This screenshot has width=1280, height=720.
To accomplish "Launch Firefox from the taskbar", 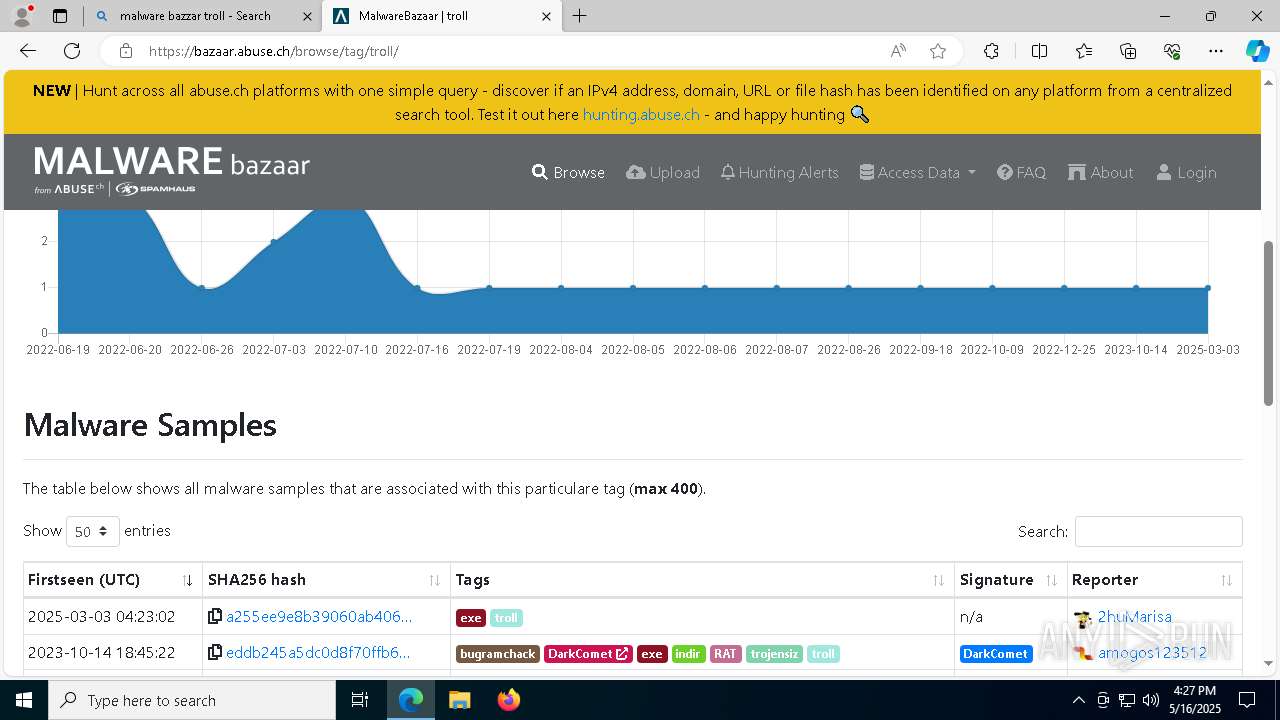I will pos(509,700).
